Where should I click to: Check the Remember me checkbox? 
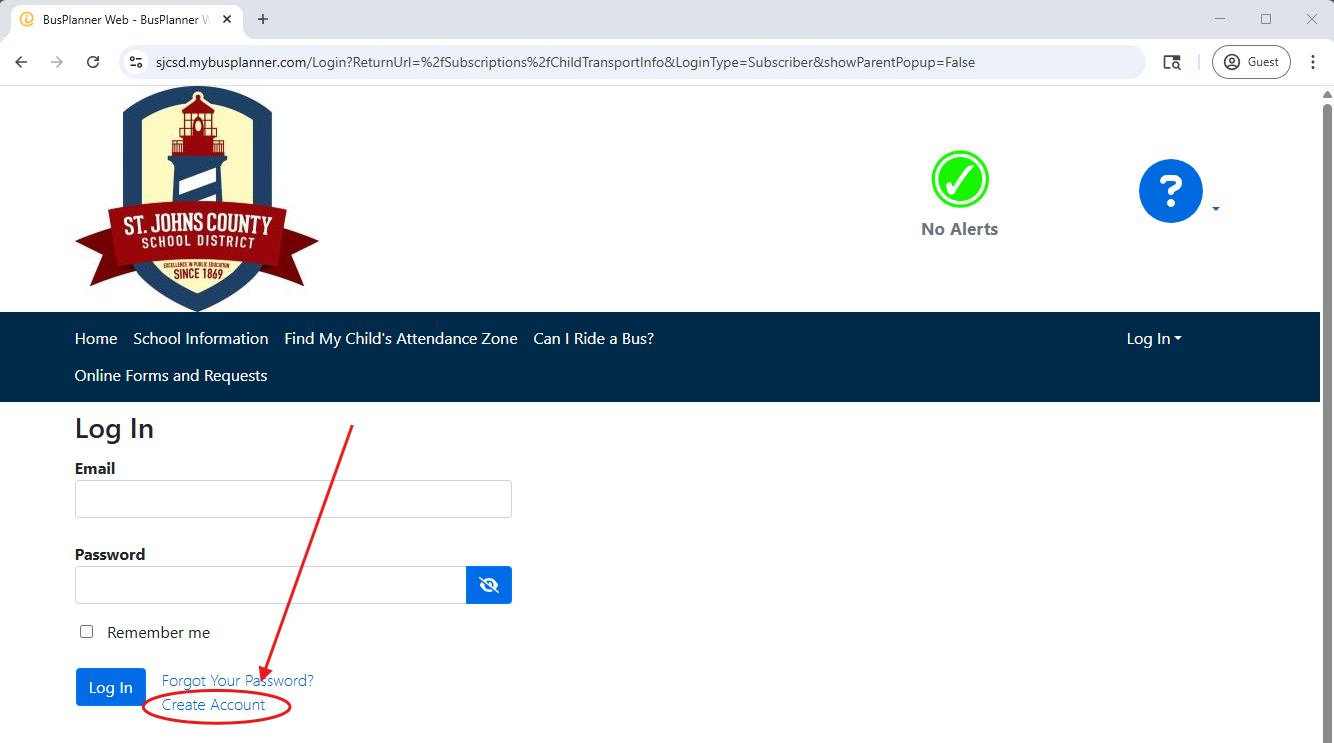(86, 632)
